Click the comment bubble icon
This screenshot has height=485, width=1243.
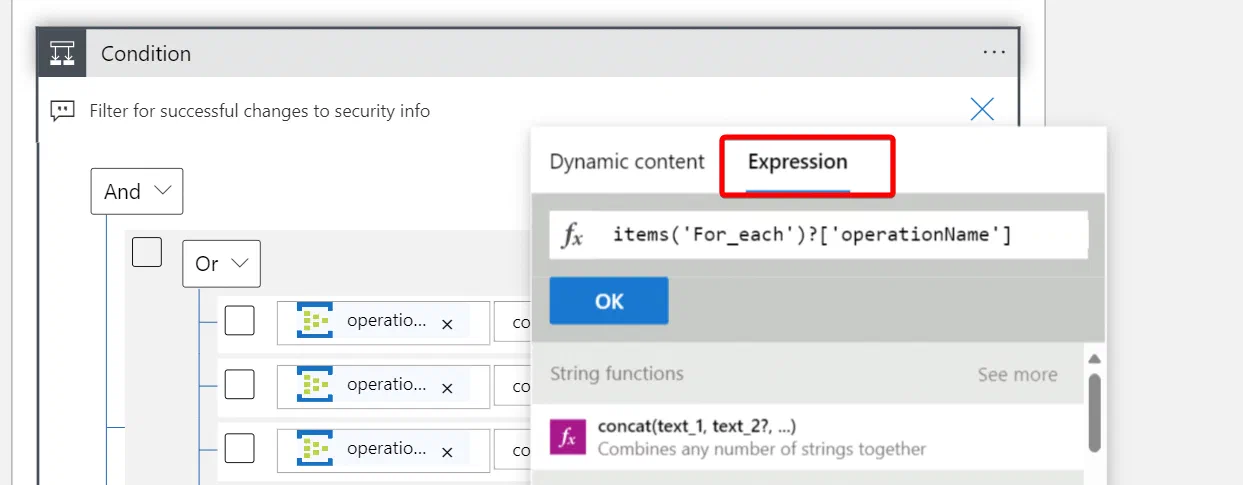63,111
